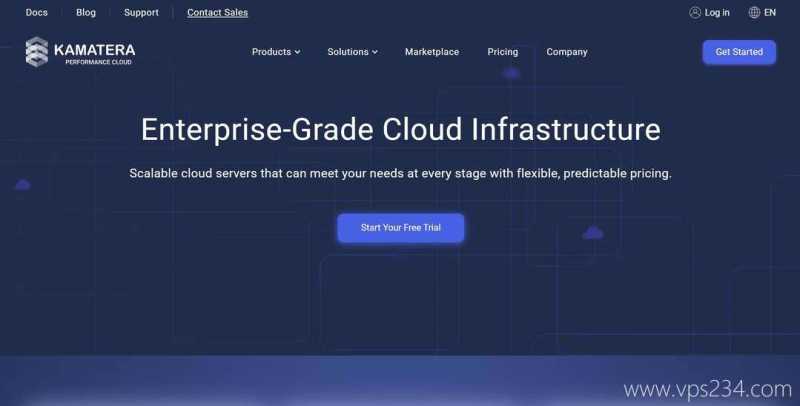Click the Kamatera logo icon

[37, 52]
